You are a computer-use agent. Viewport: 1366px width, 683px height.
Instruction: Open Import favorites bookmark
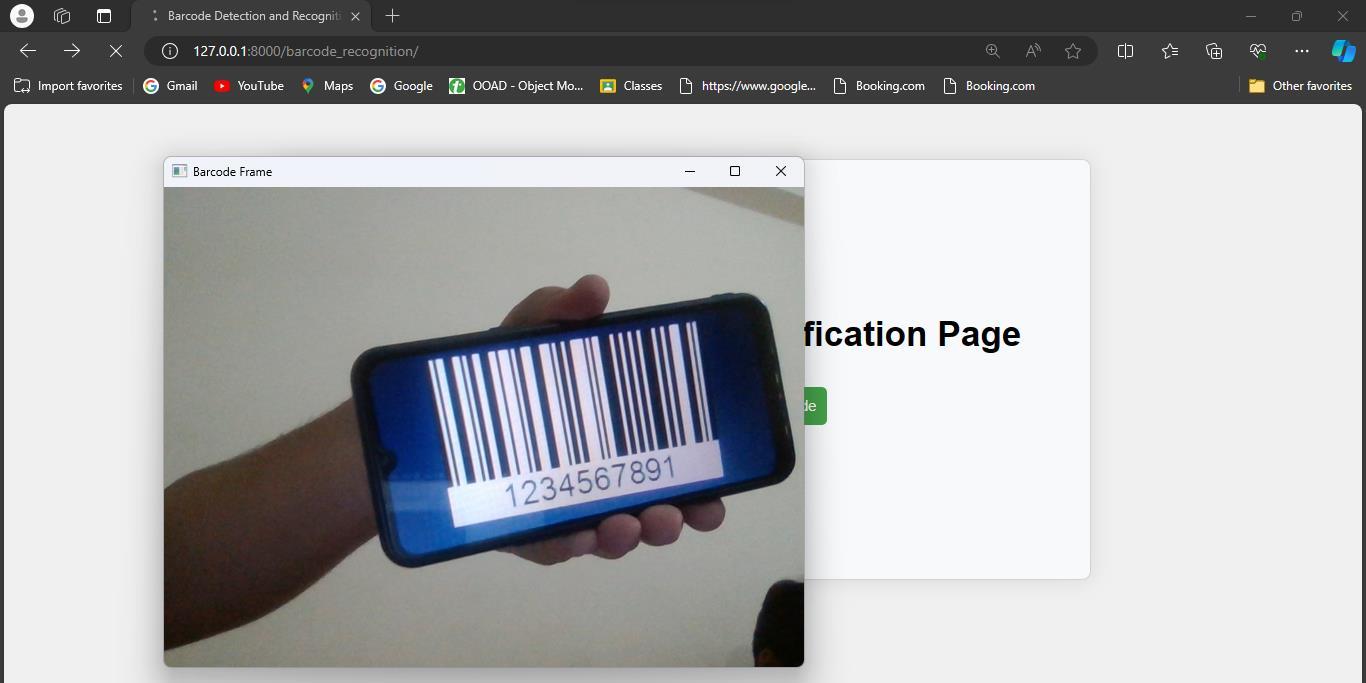coord(68,86)
